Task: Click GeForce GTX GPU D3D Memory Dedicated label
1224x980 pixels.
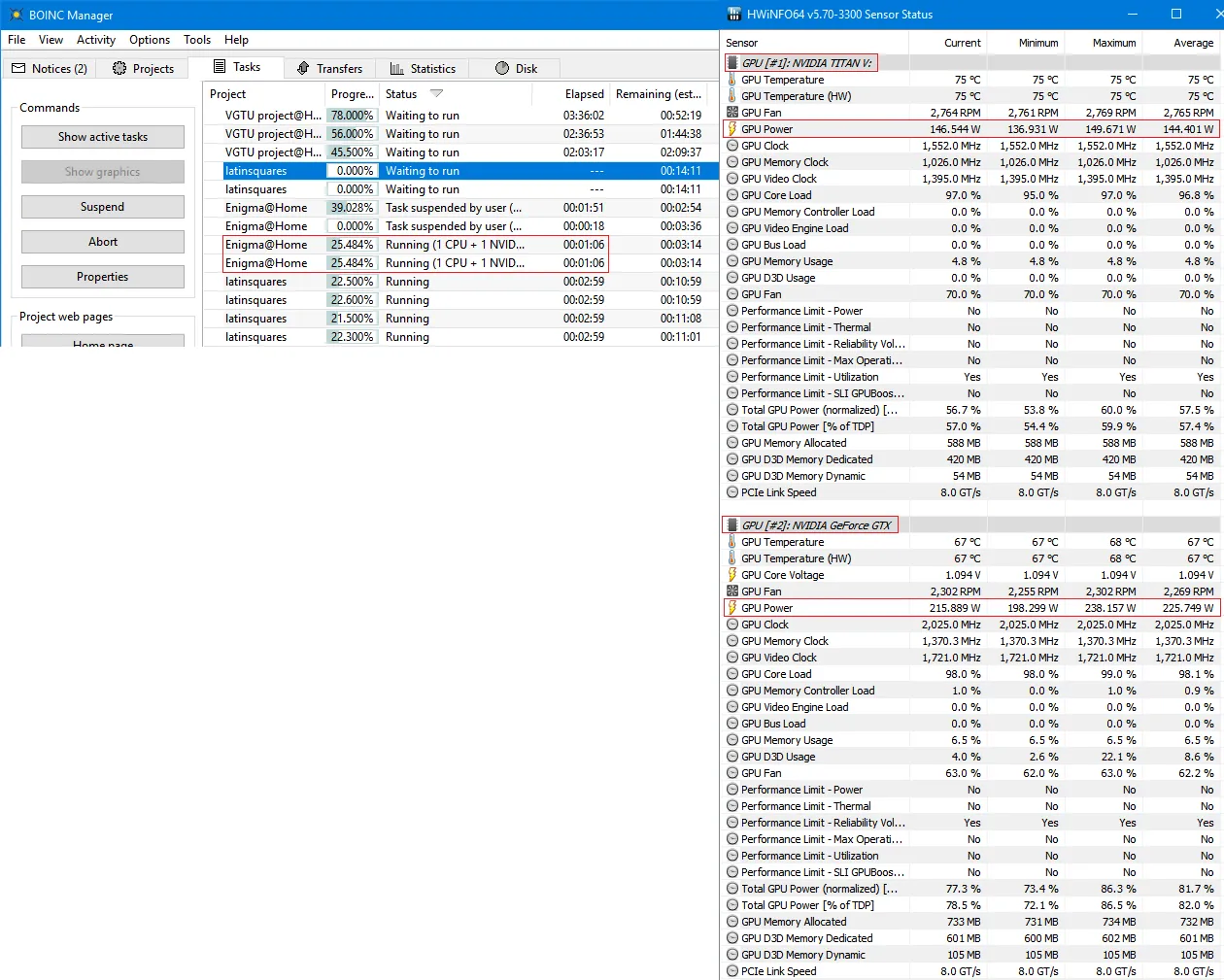Action: [x=806, y=938]
